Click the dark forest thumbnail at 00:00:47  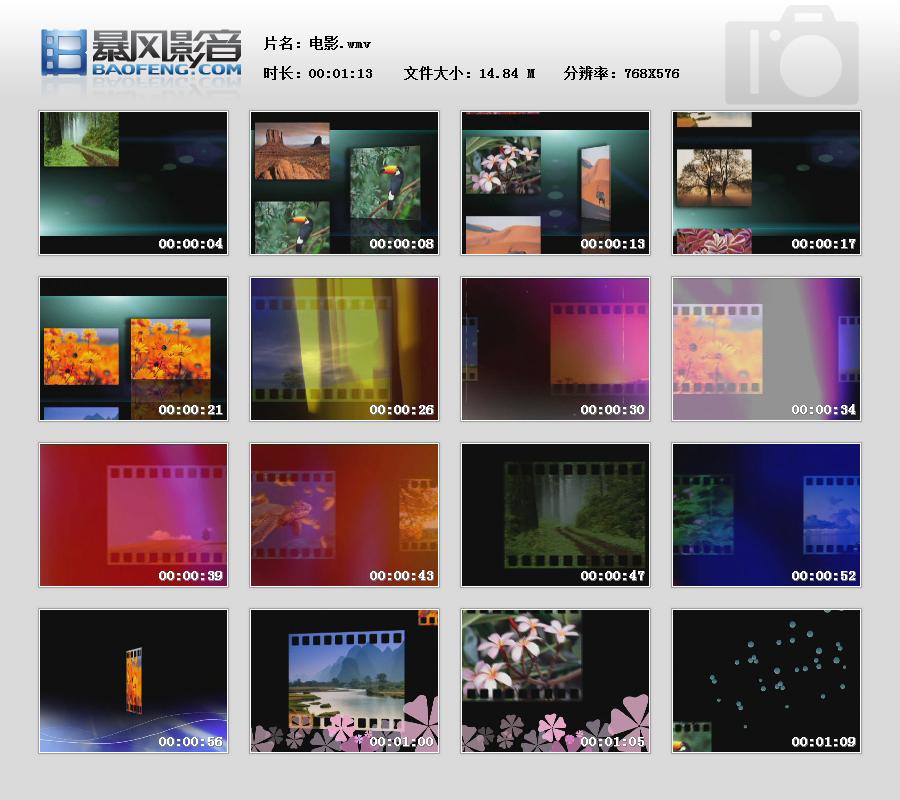point(555,514)
